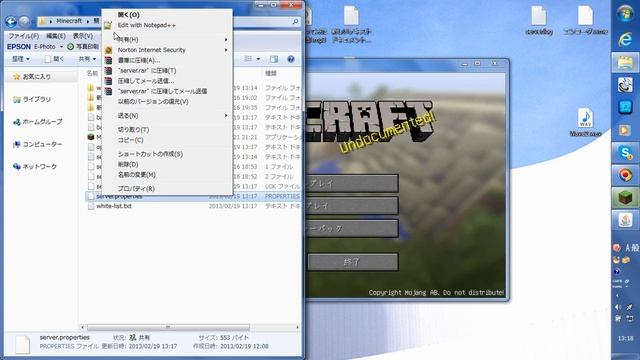
Task: Click the Open button in Explorer toolbar
Action: 54,59
